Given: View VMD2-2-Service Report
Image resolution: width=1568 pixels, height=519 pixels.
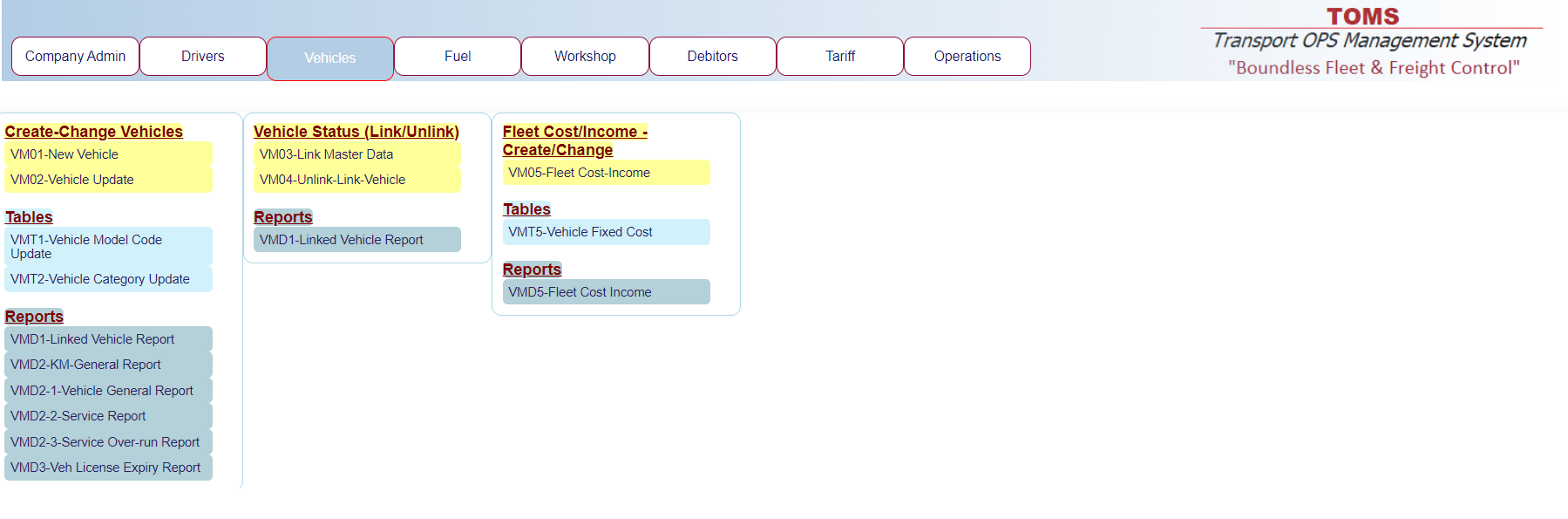Looking at the screenshot, I should (108, 416).
